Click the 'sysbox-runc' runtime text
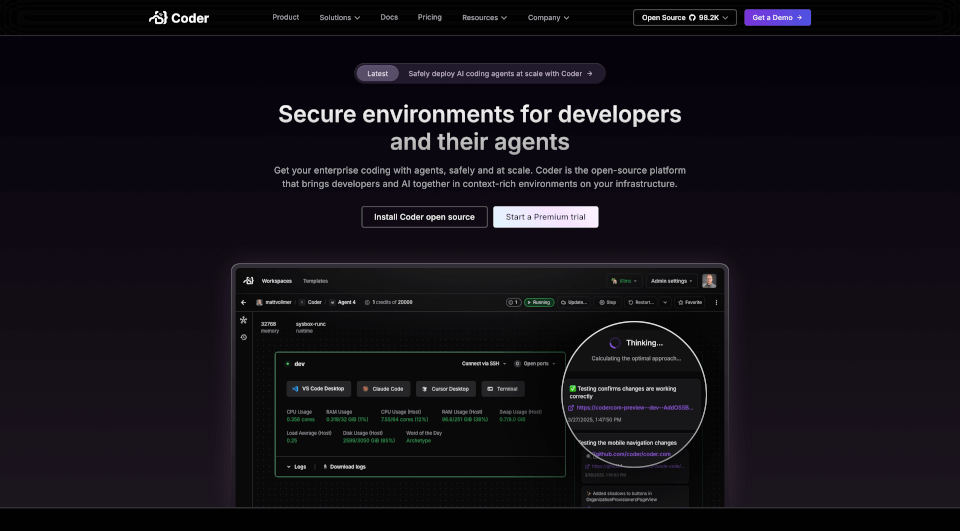The image size is (960, 531). tap(310, 324)
